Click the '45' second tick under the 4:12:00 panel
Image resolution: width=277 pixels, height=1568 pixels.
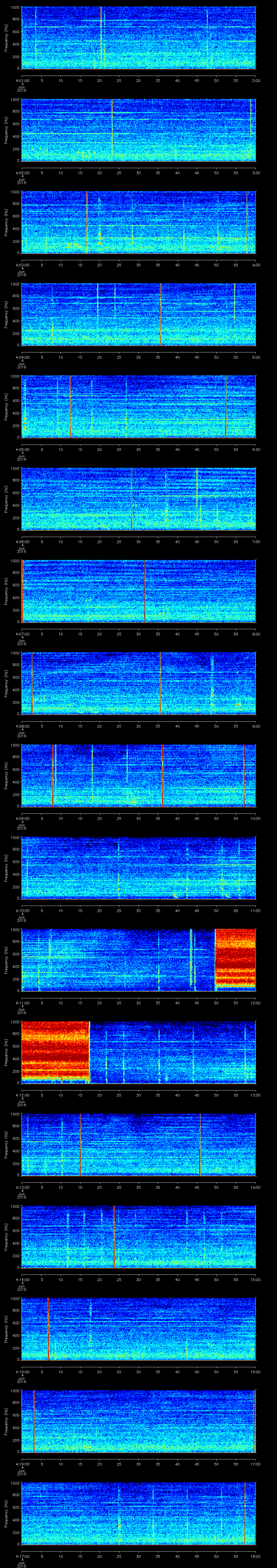197,1095
